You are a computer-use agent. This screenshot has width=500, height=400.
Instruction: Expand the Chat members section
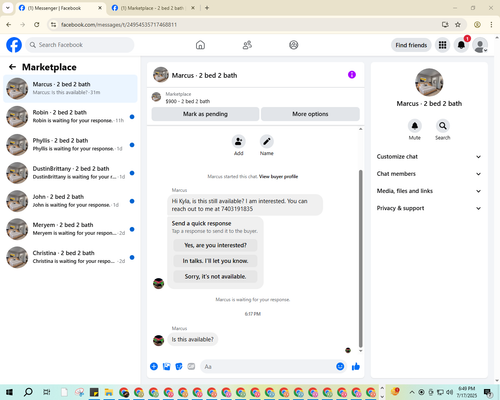pos(429,174)
